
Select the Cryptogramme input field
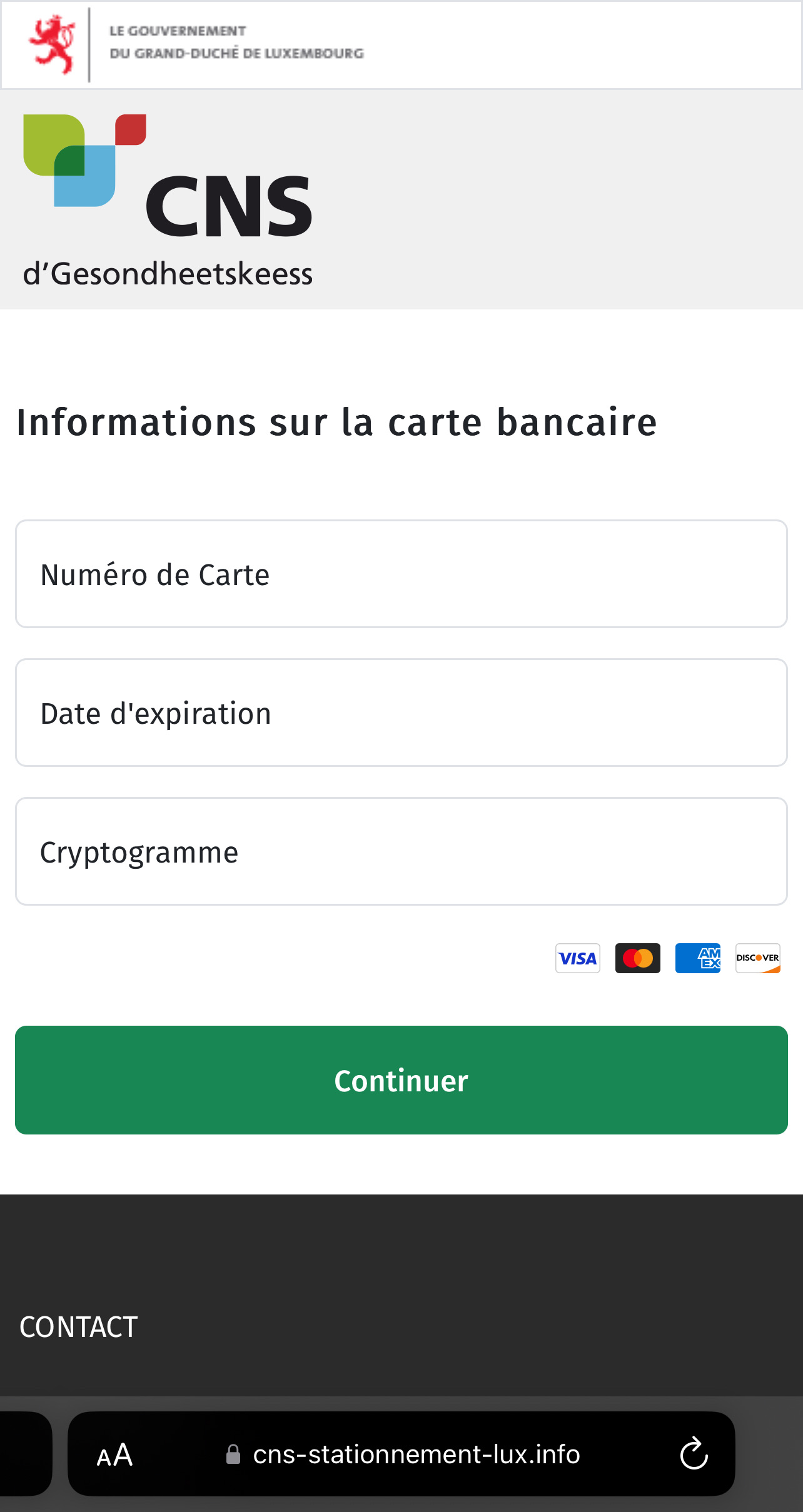coord(401,851)
